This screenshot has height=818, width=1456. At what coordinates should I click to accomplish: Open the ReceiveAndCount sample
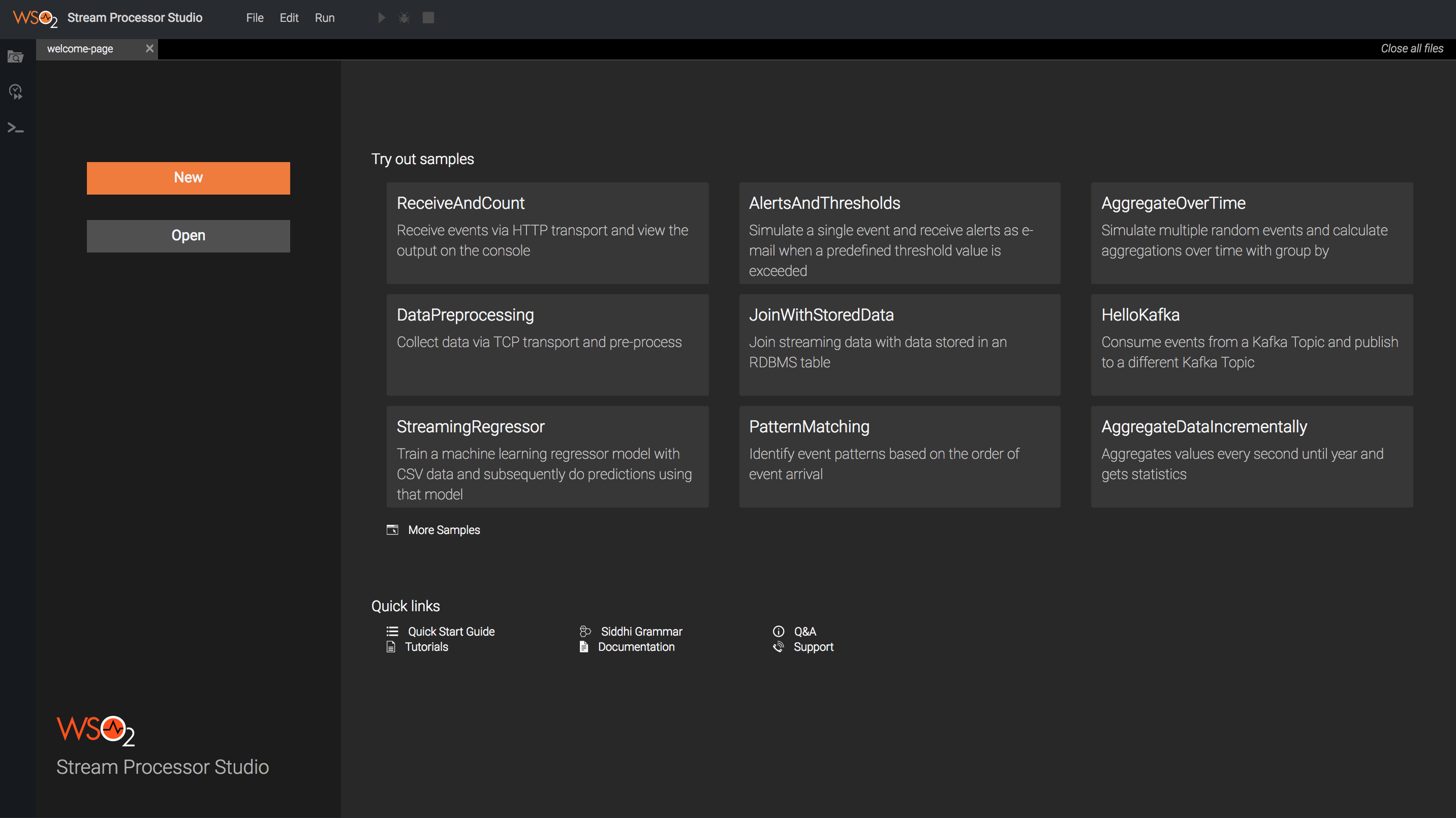click(x=547, y=232)
